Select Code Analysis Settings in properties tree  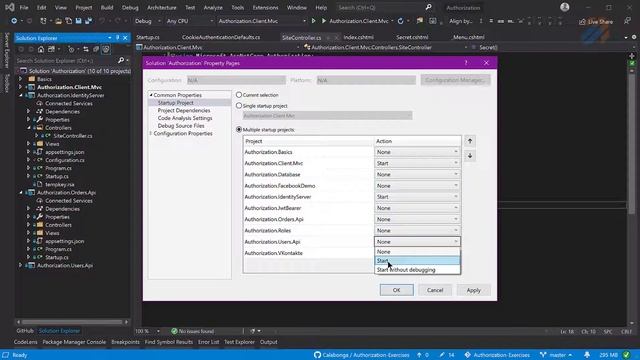(185, 118)
